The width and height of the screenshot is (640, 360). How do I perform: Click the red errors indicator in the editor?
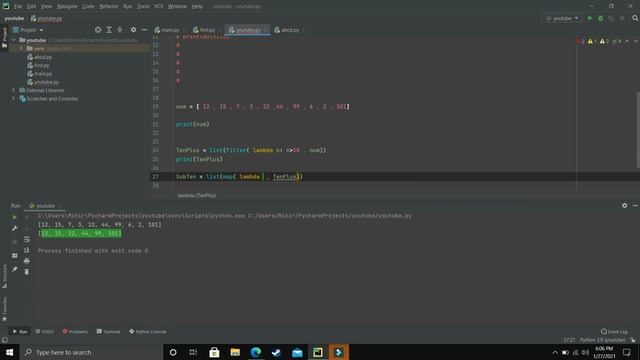coord(580,41)
